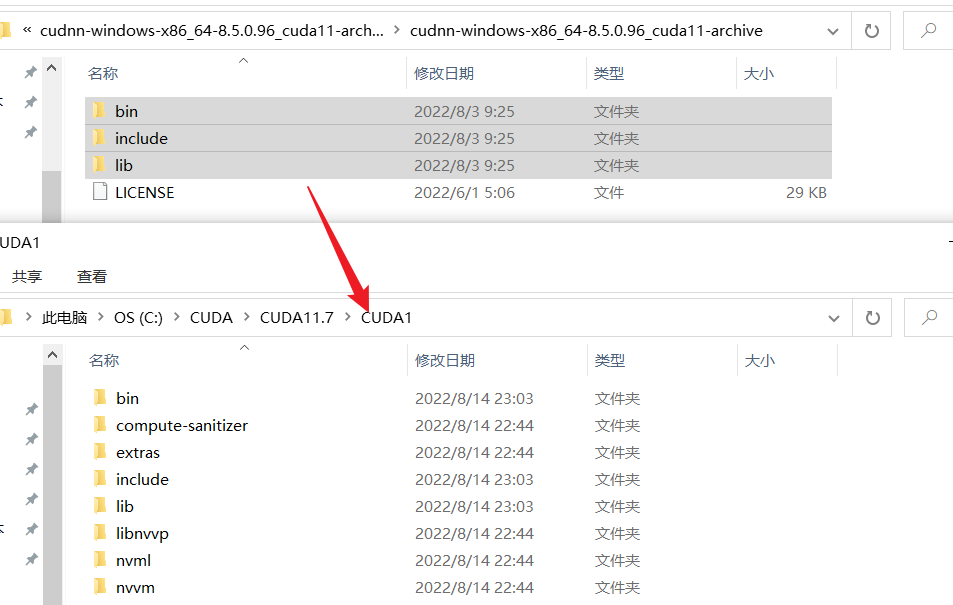
Task: Expand the chevron after CUDA11.7 in the breadcrumb
Action: [347, 318]
